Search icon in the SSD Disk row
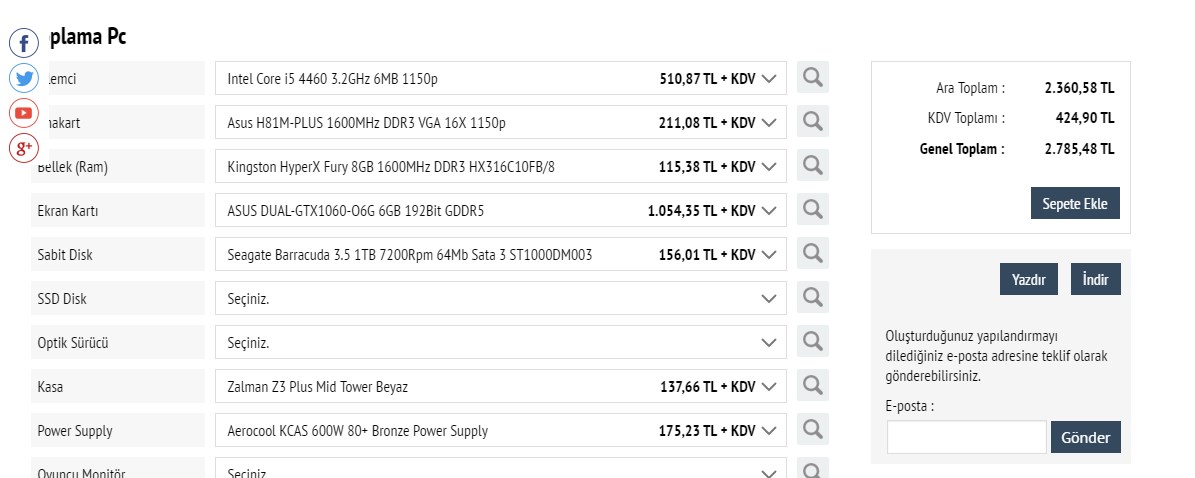This screenshot has height=478, width=1195. pyautogui.click(x=812, y=297)
